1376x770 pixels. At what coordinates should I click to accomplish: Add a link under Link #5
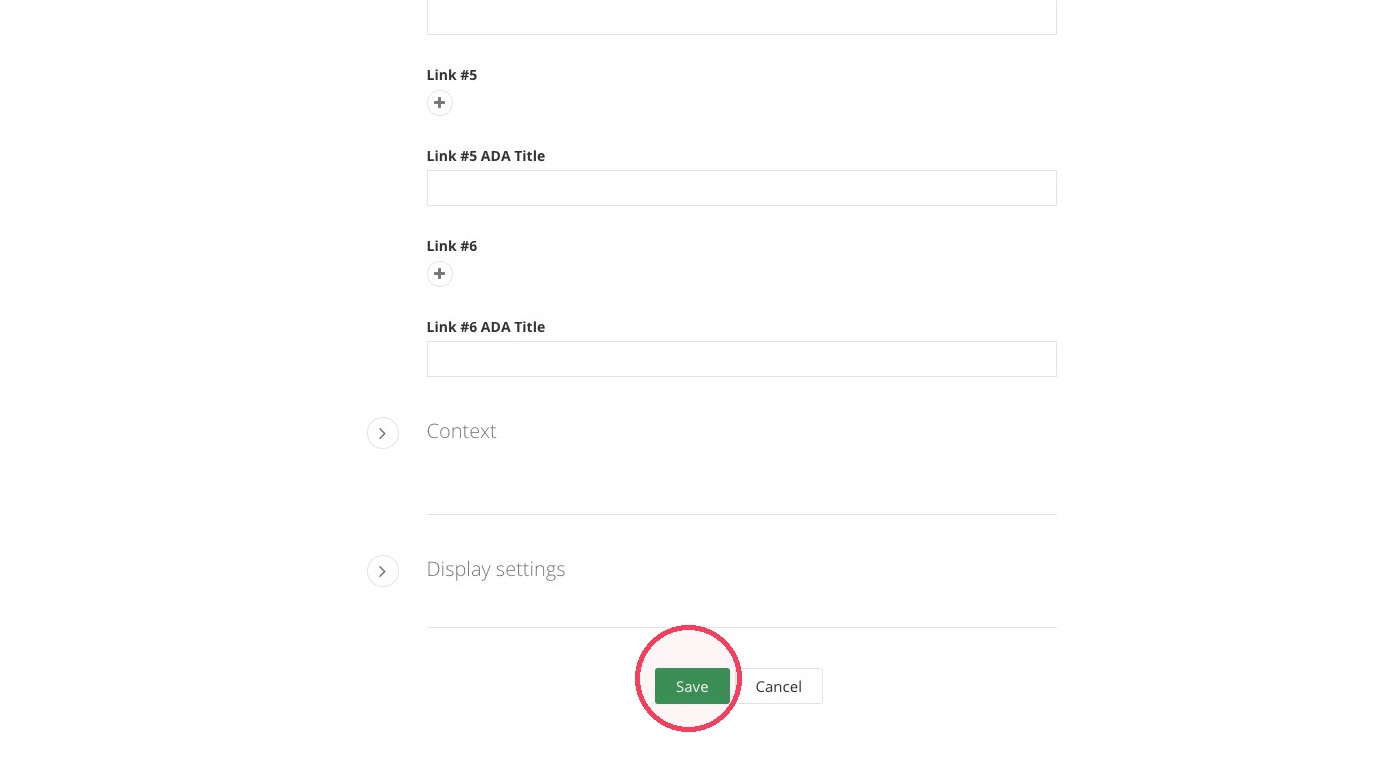(439, 103)
